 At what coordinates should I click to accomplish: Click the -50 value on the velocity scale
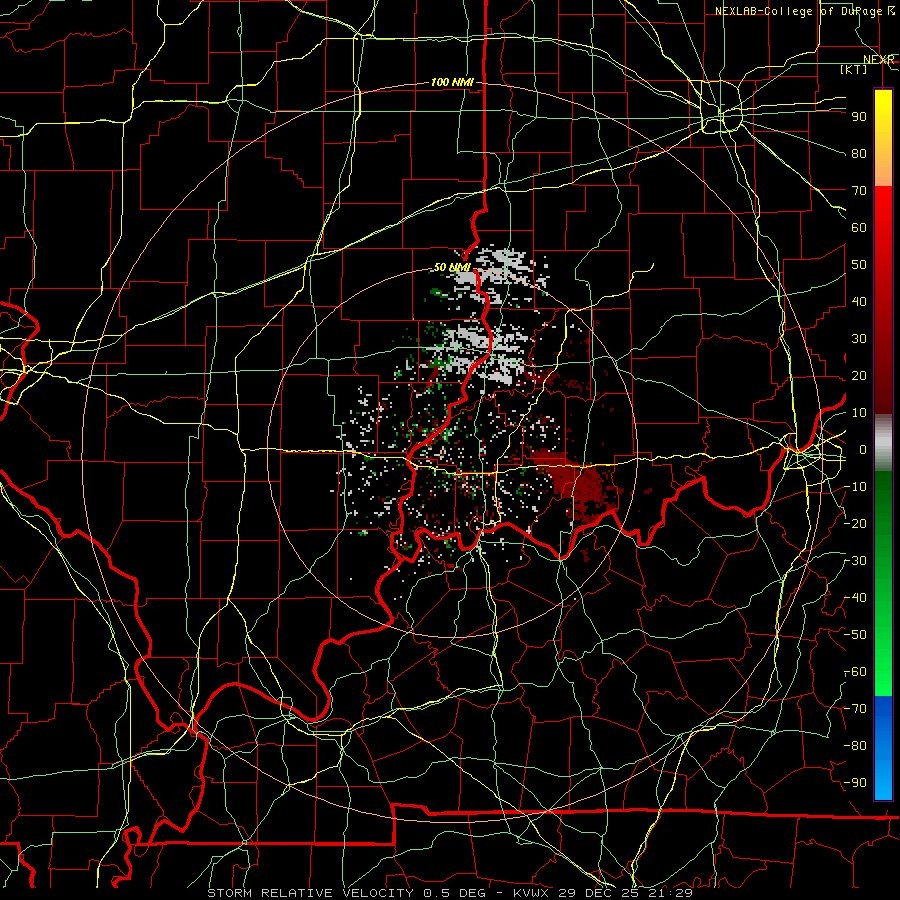tap(855, 635)
